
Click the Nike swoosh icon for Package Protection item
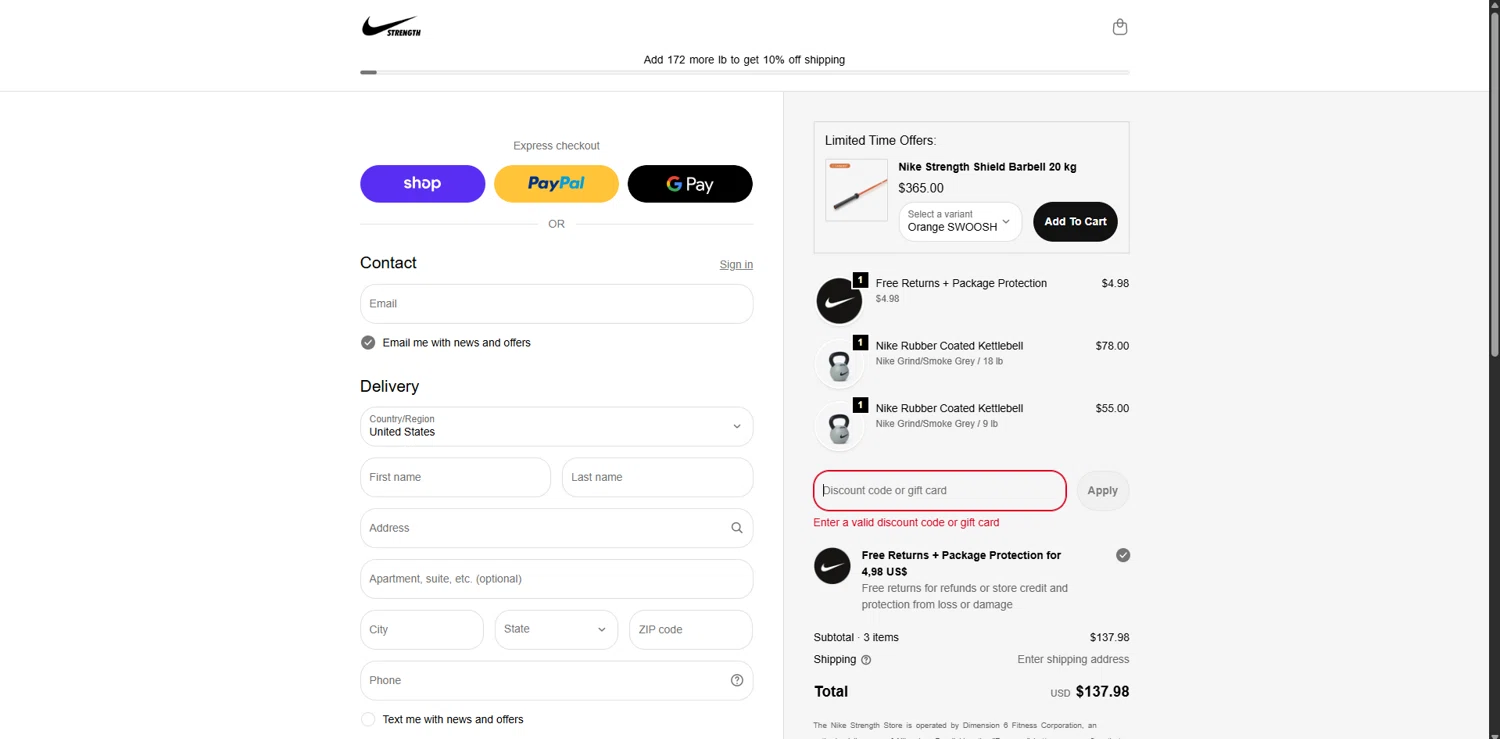[839, 301]
